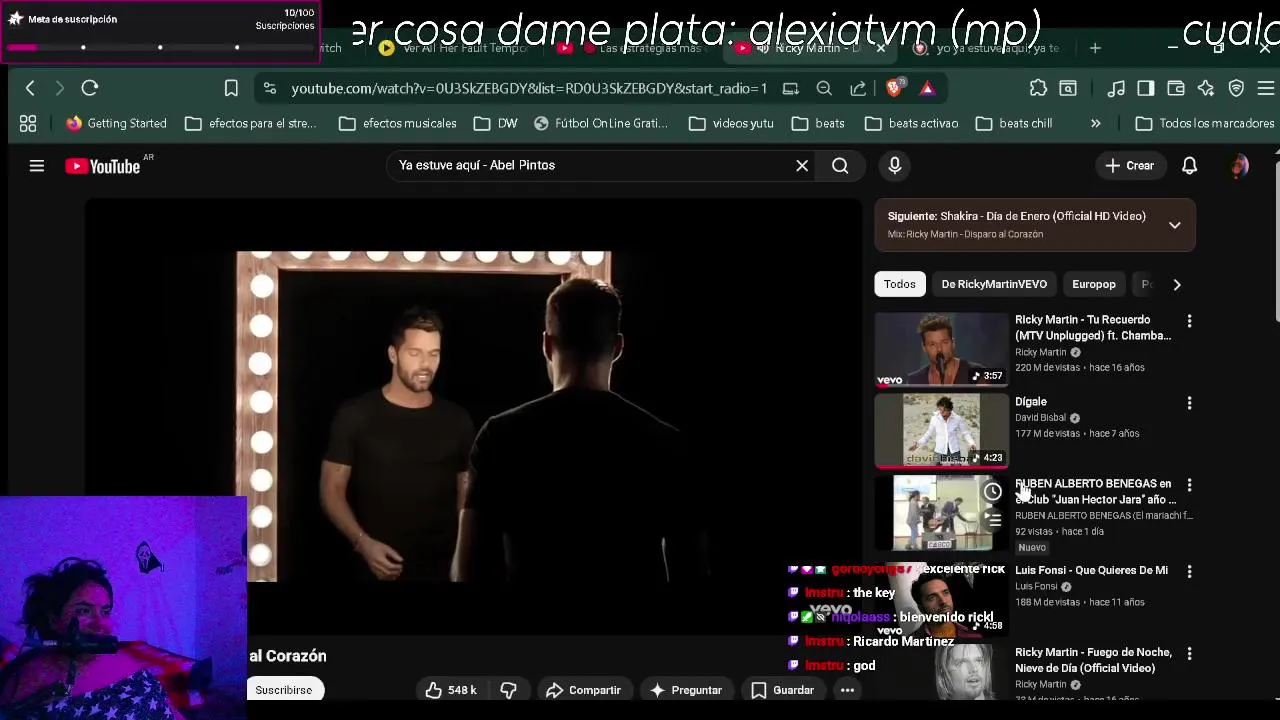Click the browser address URL field
The height and width of the screenshot is (720, 1280).
pos(528,88)
